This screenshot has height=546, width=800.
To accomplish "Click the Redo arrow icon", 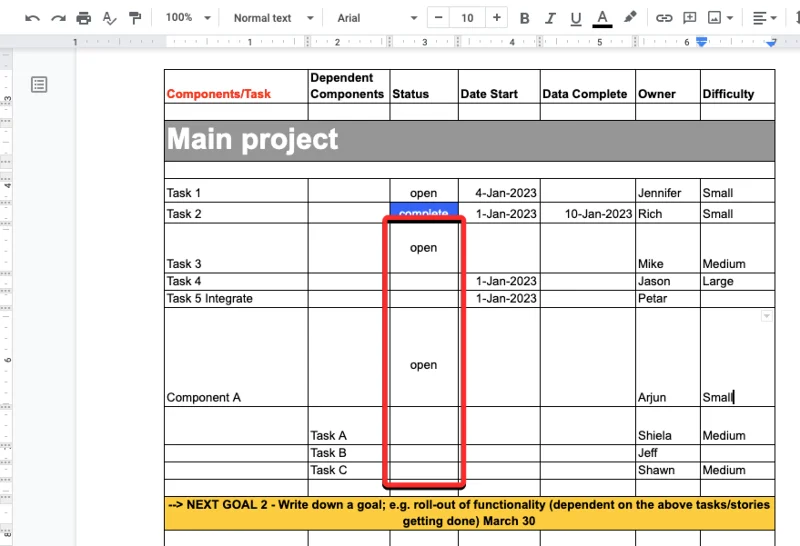I will coord(58,18).
